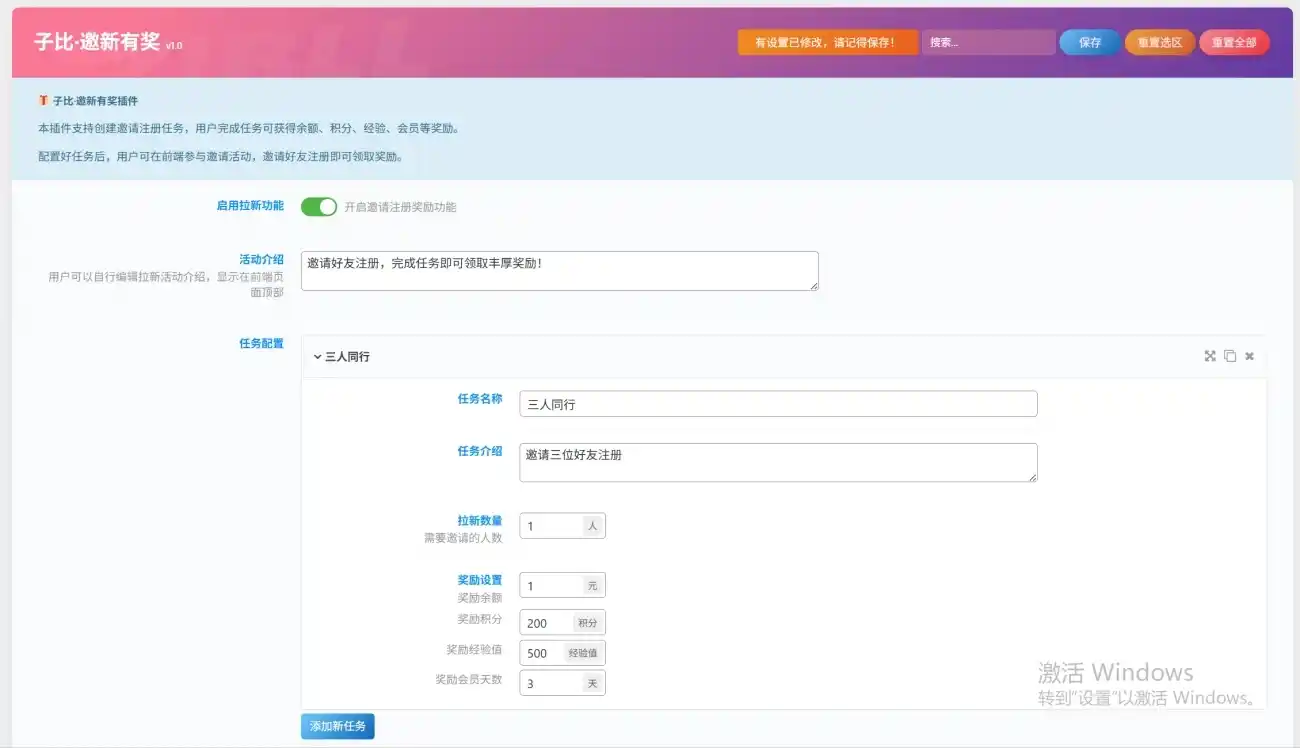Click the move handle icon on 三人同行 panel

[x=1210, y=355]
